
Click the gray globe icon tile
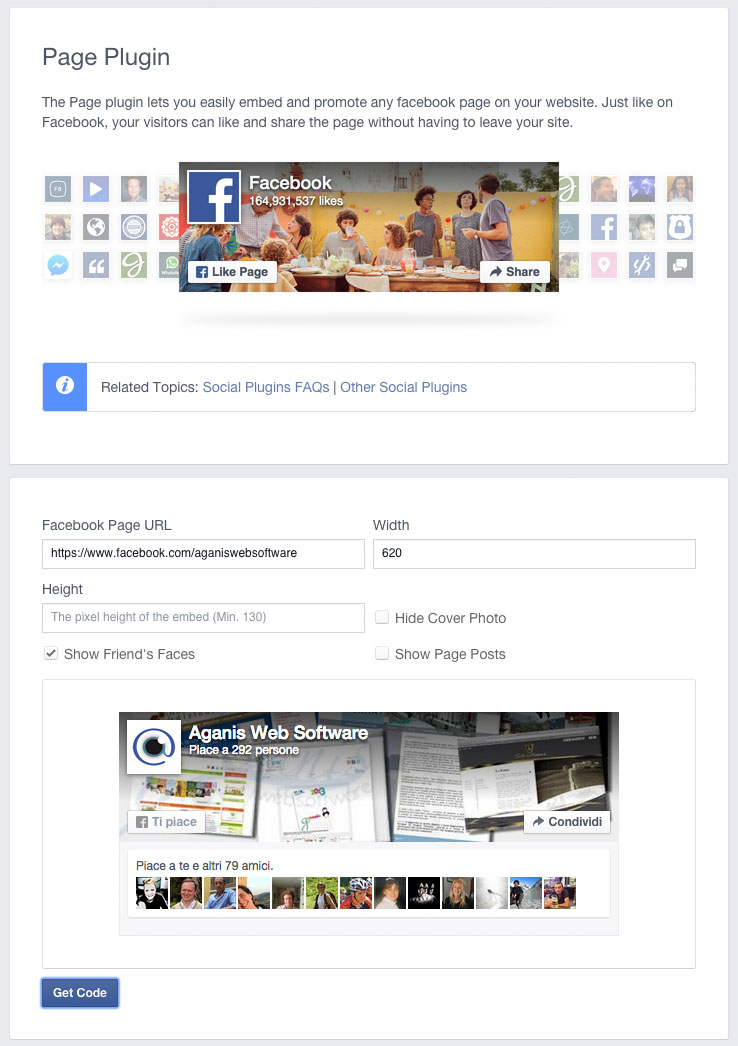point(96,227)
